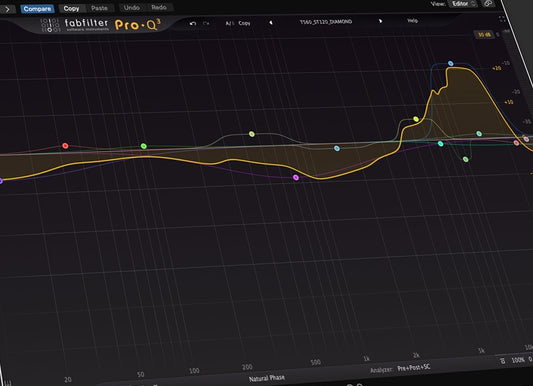Go to next preset with right arrow
Viewport: 533px width, 386px height.
click(x=380, y=21)
